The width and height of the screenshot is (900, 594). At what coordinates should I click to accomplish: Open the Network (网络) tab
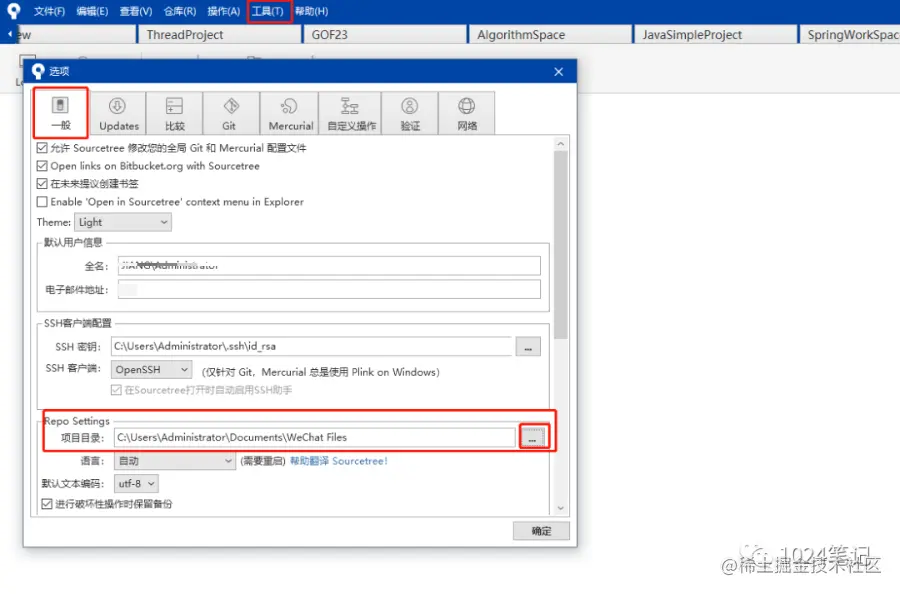coord(467,113)
